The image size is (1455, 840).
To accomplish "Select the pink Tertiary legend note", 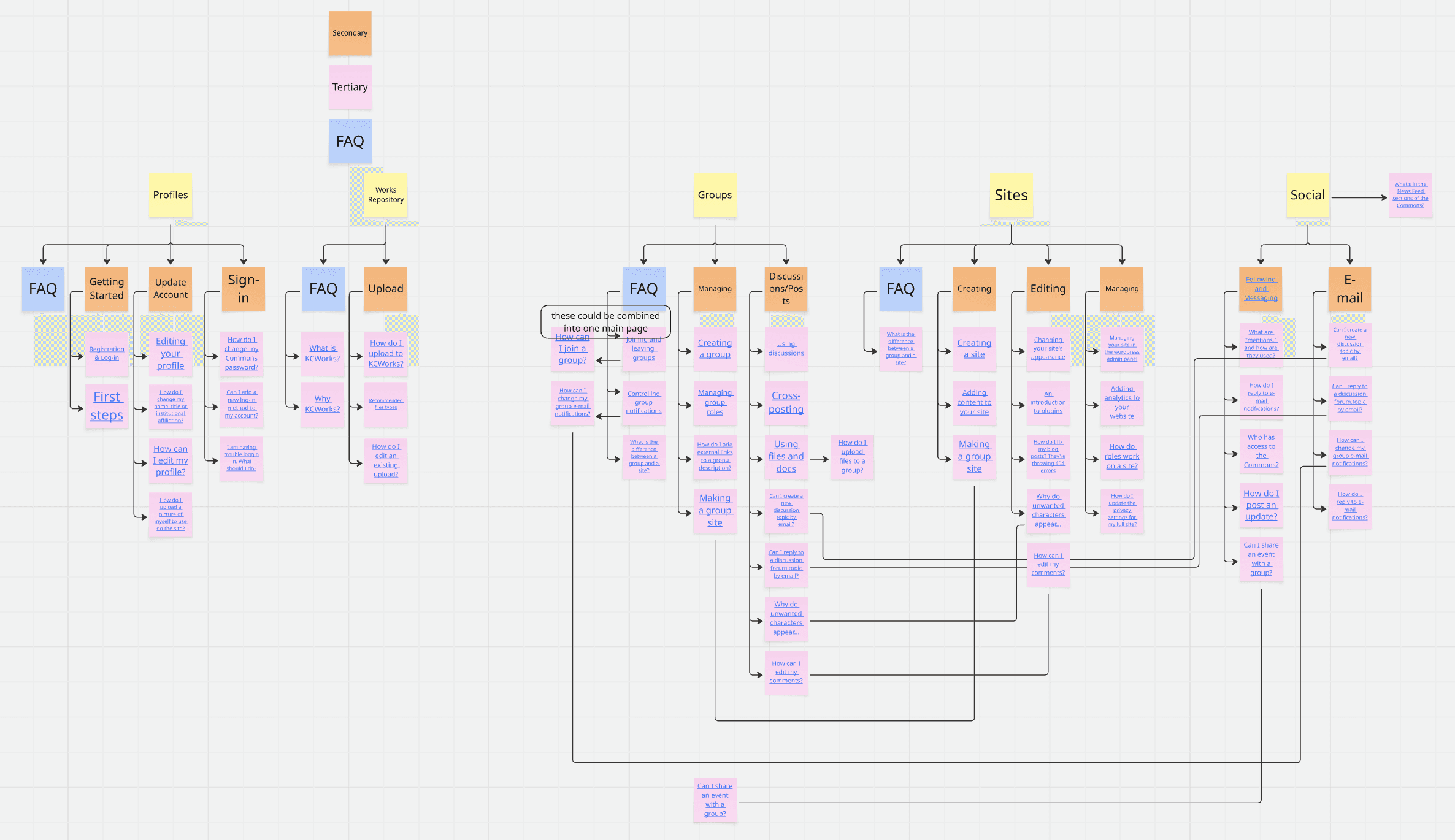I will [x=350, y=87].
